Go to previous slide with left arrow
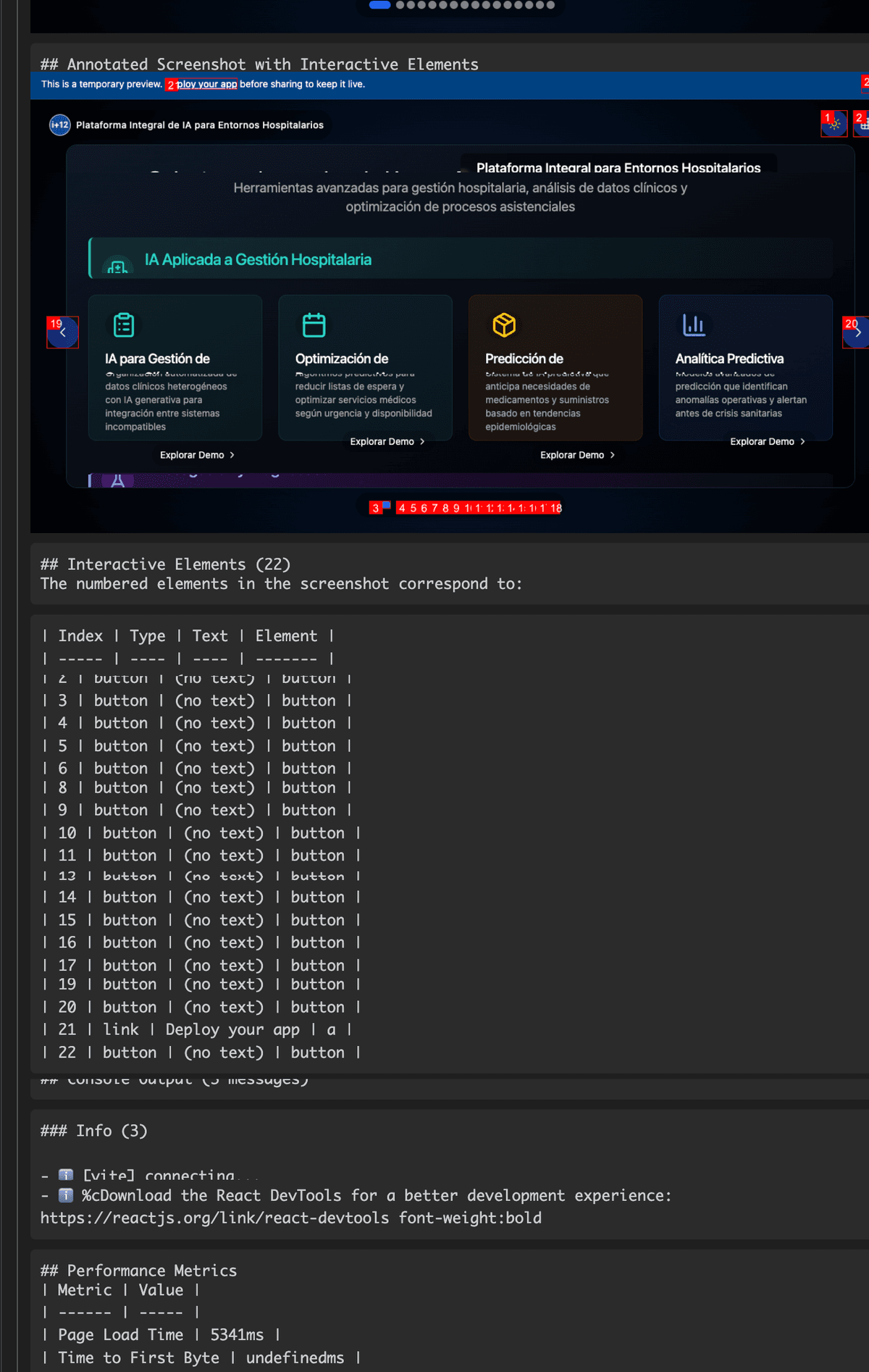 tap(63, 332)
